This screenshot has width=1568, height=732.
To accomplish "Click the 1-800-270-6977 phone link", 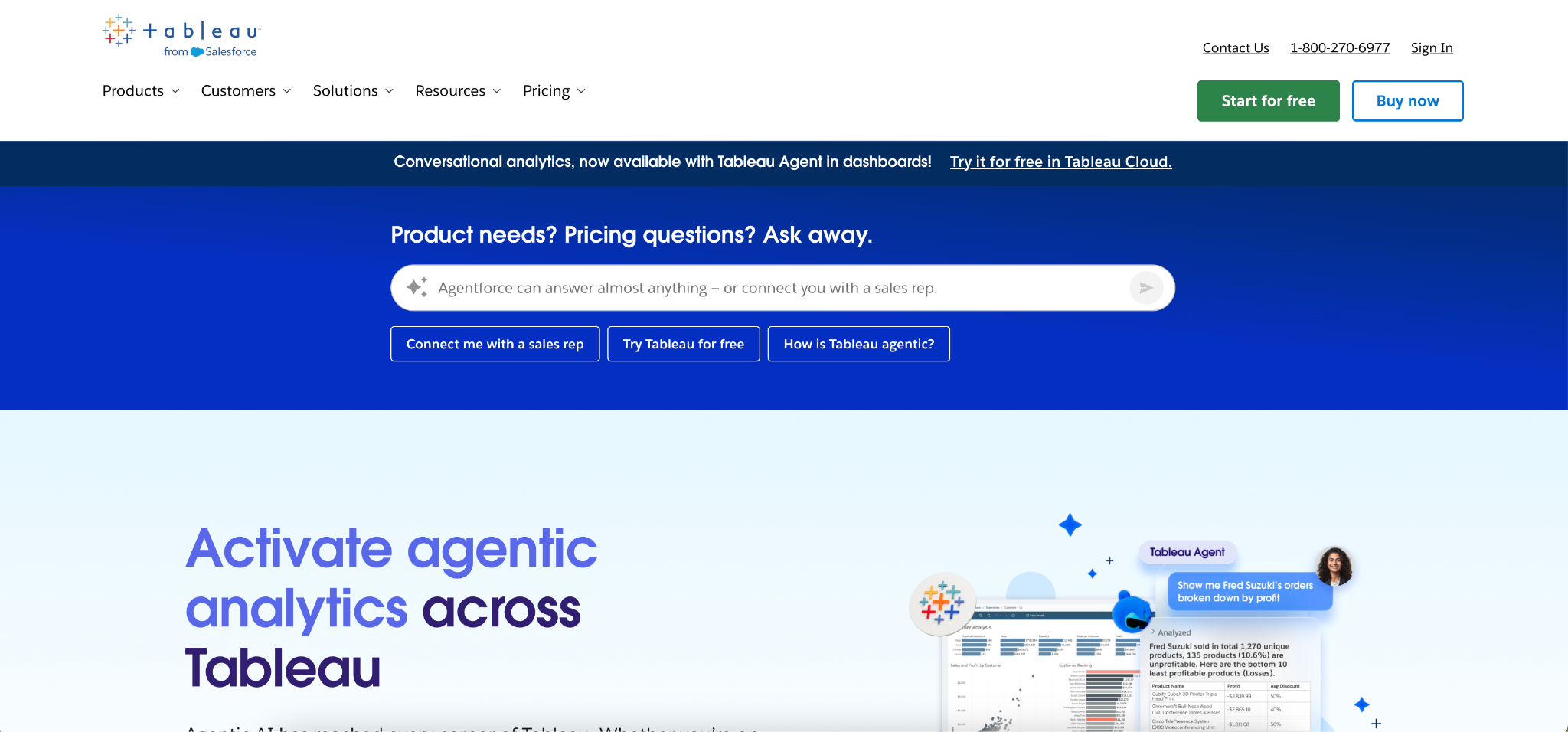I will (x=1340, y=48).
